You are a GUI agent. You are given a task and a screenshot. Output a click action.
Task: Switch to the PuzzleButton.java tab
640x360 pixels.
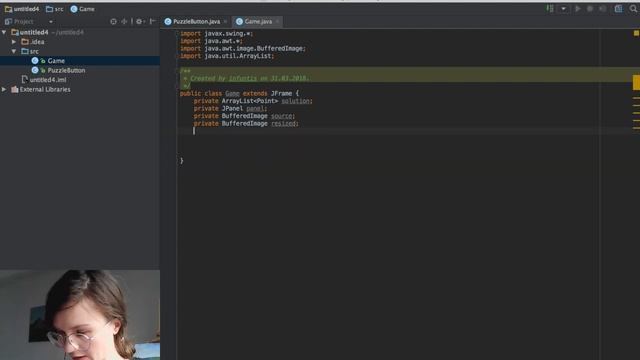[193, 21]
